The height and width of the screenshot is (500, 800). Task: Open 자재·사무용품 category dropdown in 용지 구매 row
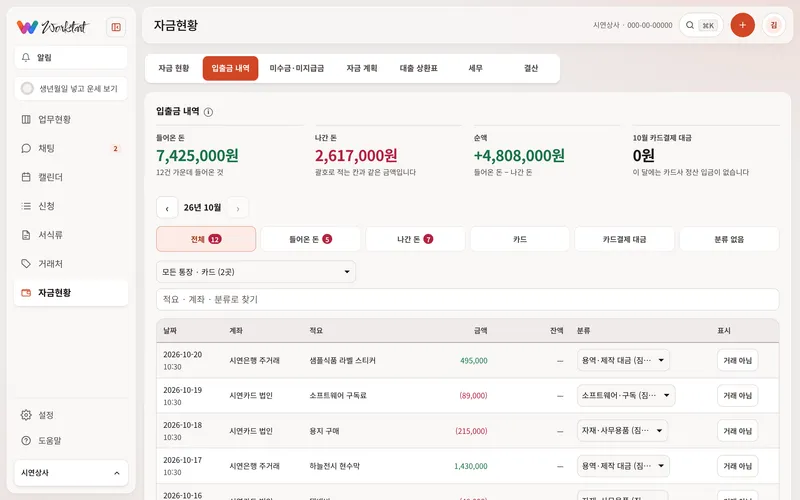coord(622,431)
